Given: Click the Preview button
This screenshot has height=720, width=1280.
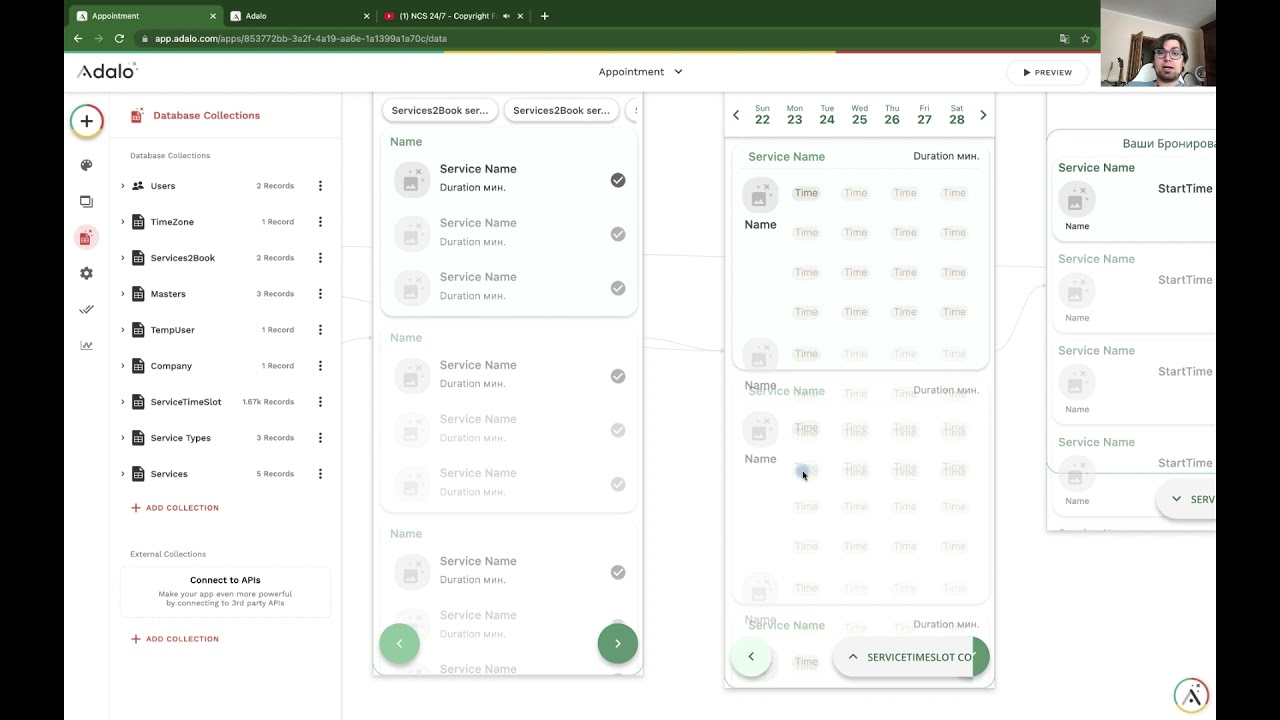Looking at the screenshot, I should 1048,72.
